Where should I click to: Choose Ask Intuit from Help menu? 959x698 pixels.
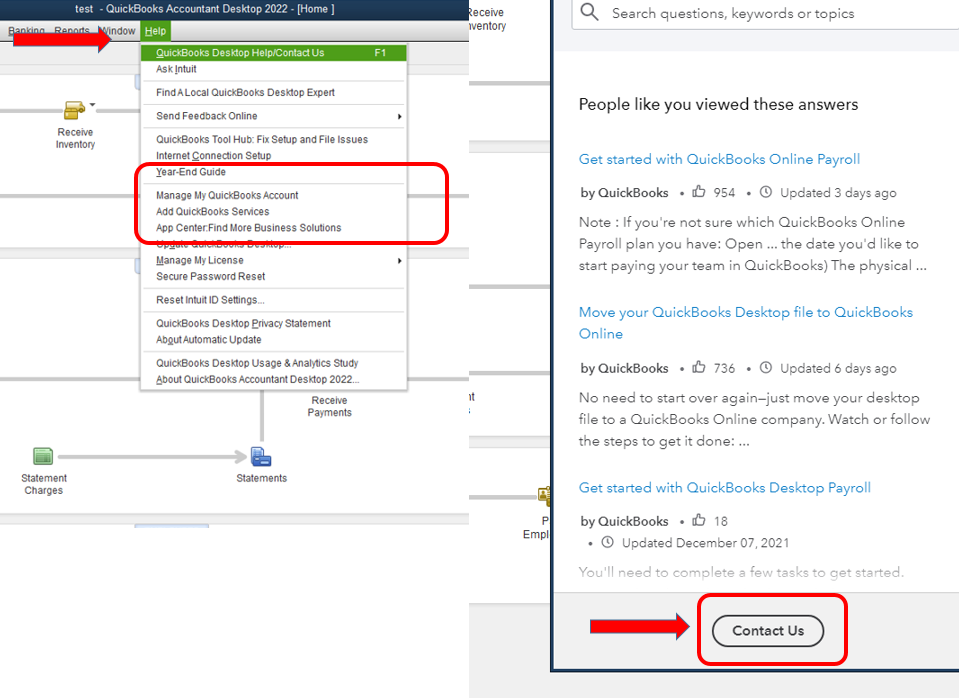pos(273,69)
